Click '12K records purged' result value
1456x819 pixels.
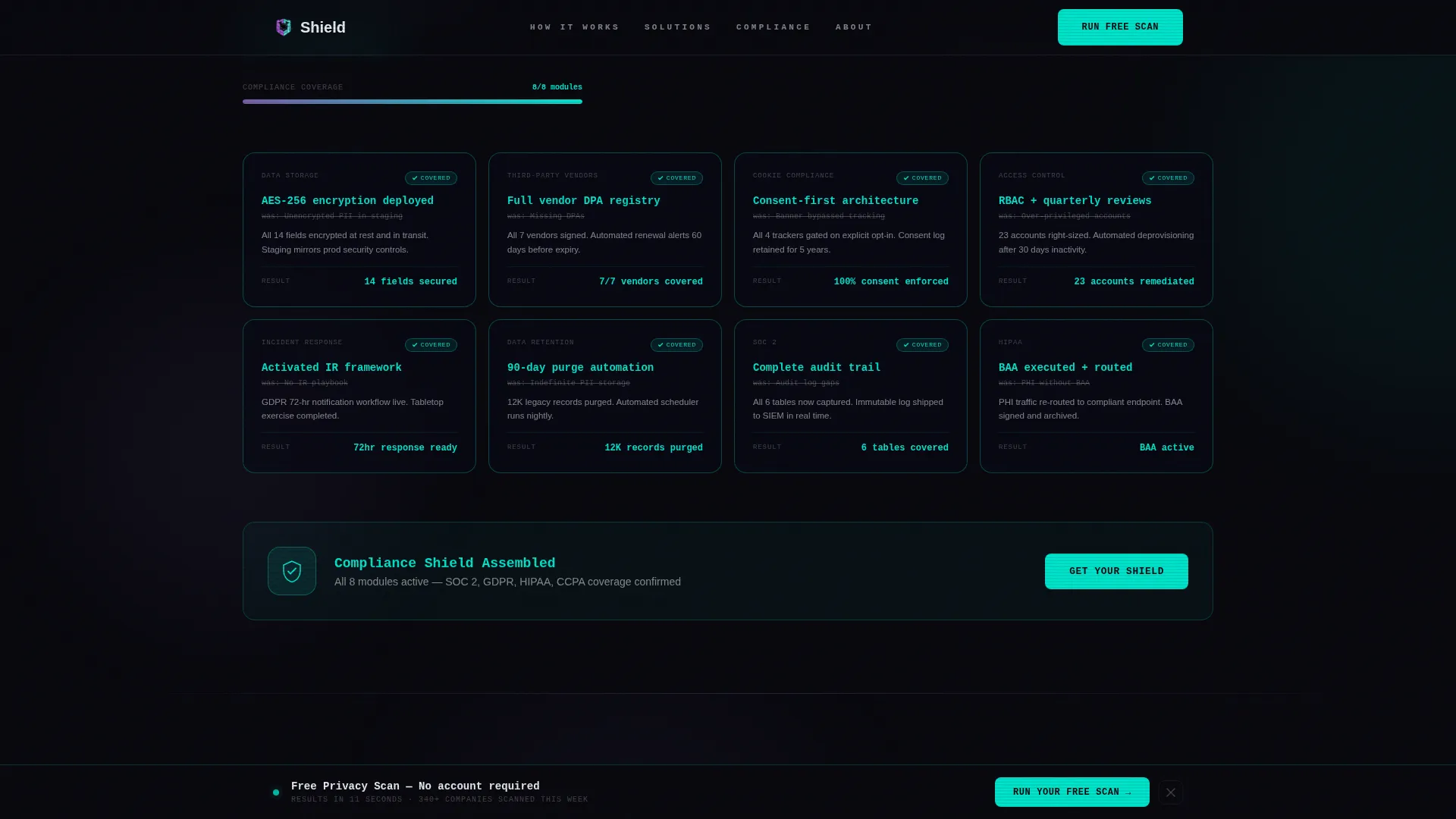tap(654, 448)
